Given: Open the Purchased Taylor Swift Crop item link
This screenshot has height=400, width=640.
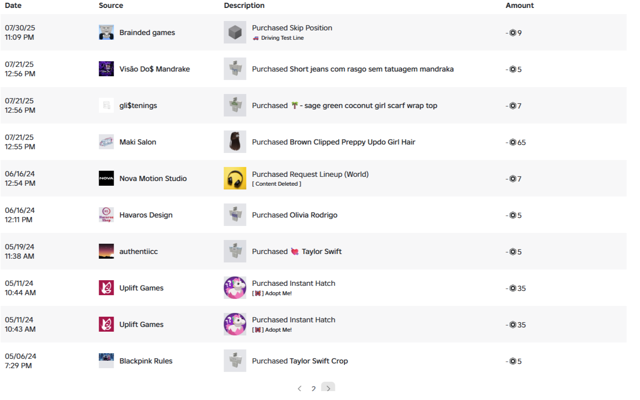Looking at the screenshot, I should click(300, 361).
